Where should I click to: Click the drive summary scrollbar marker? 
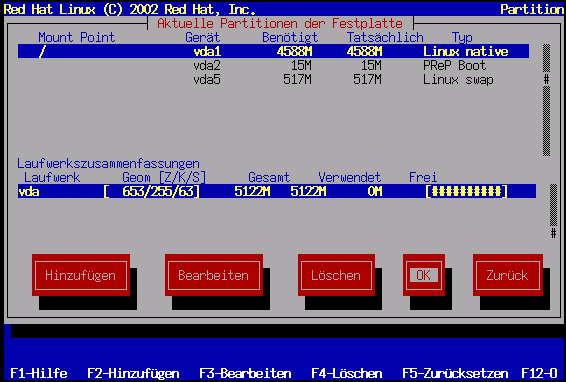click(553, 233)
